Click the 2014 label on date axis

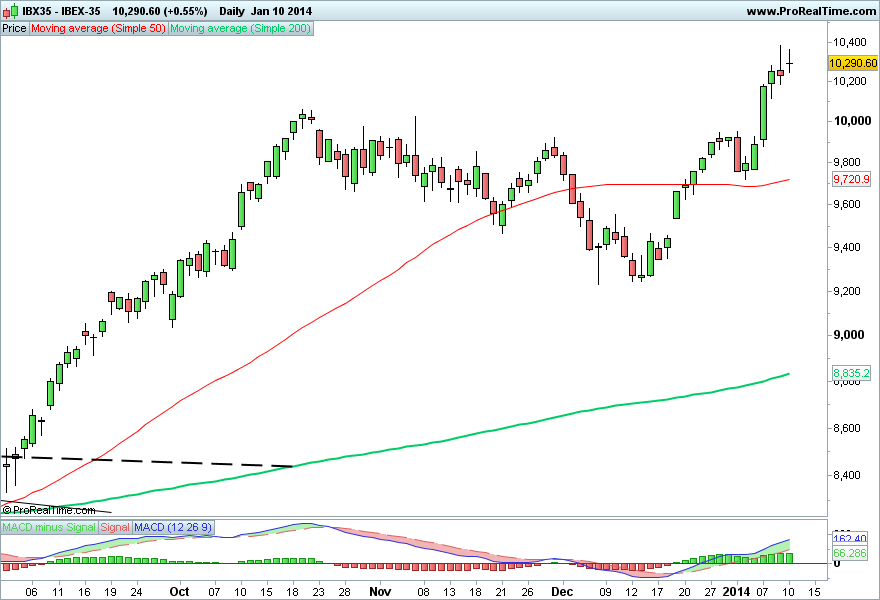pos(736,592)
